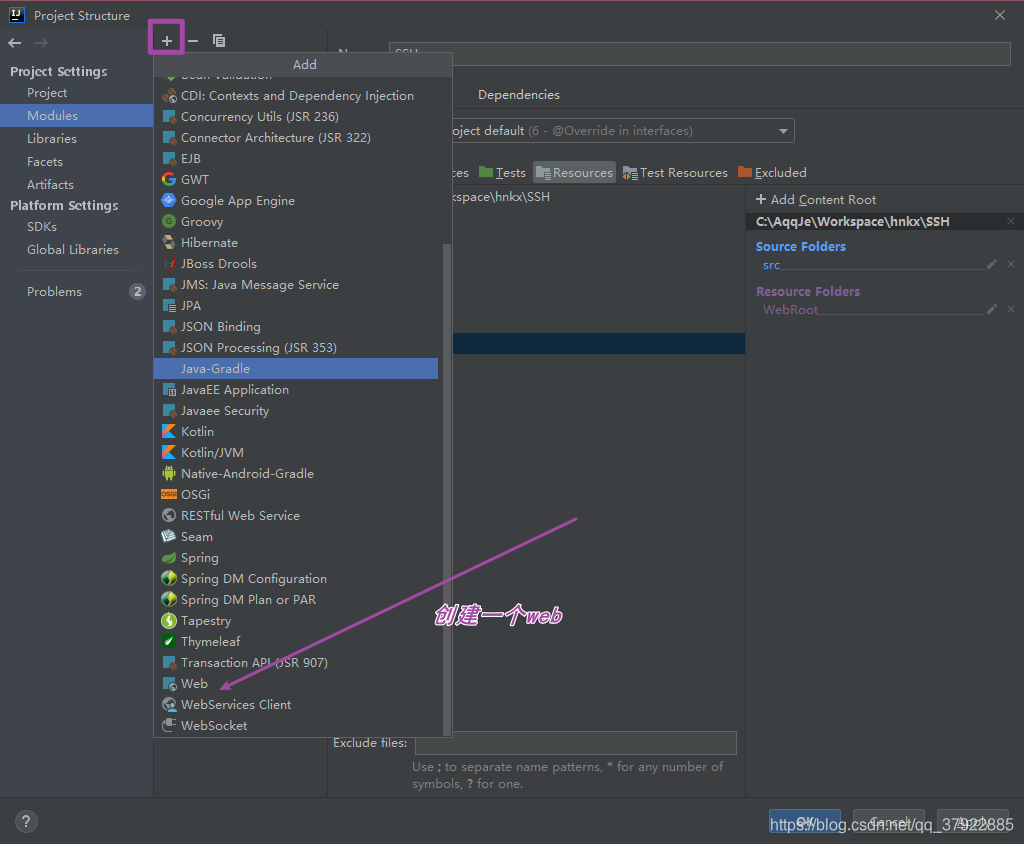
Task: Select the OSGi entry
Action: [x=296, y=495]
